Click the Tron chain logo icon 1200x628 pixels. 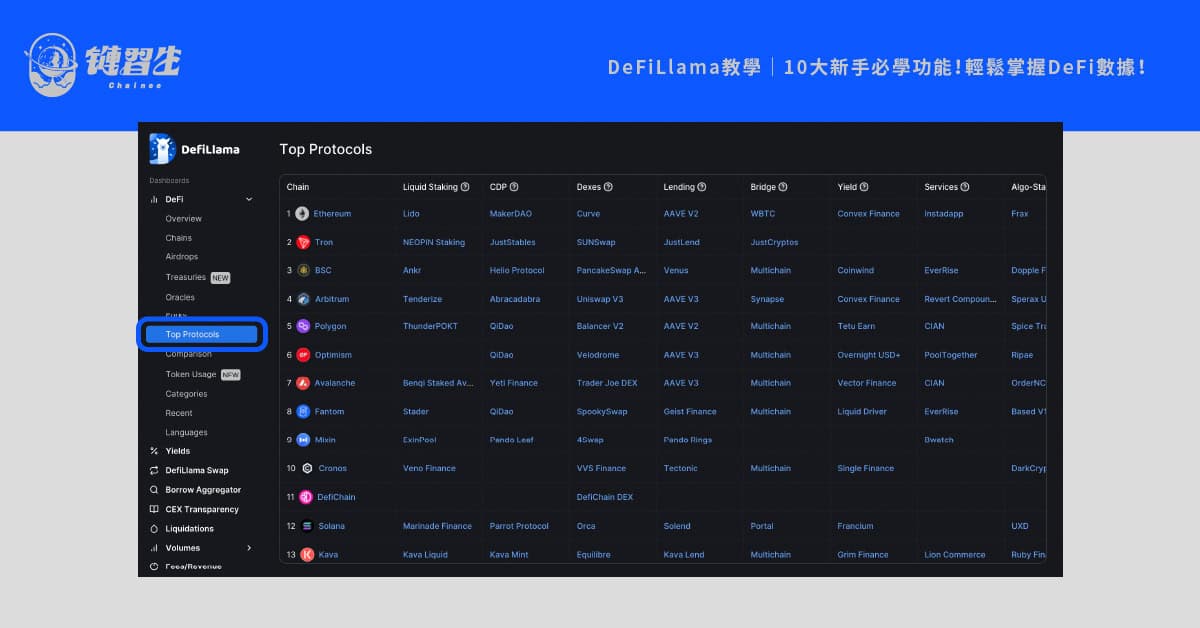(303, 242)
